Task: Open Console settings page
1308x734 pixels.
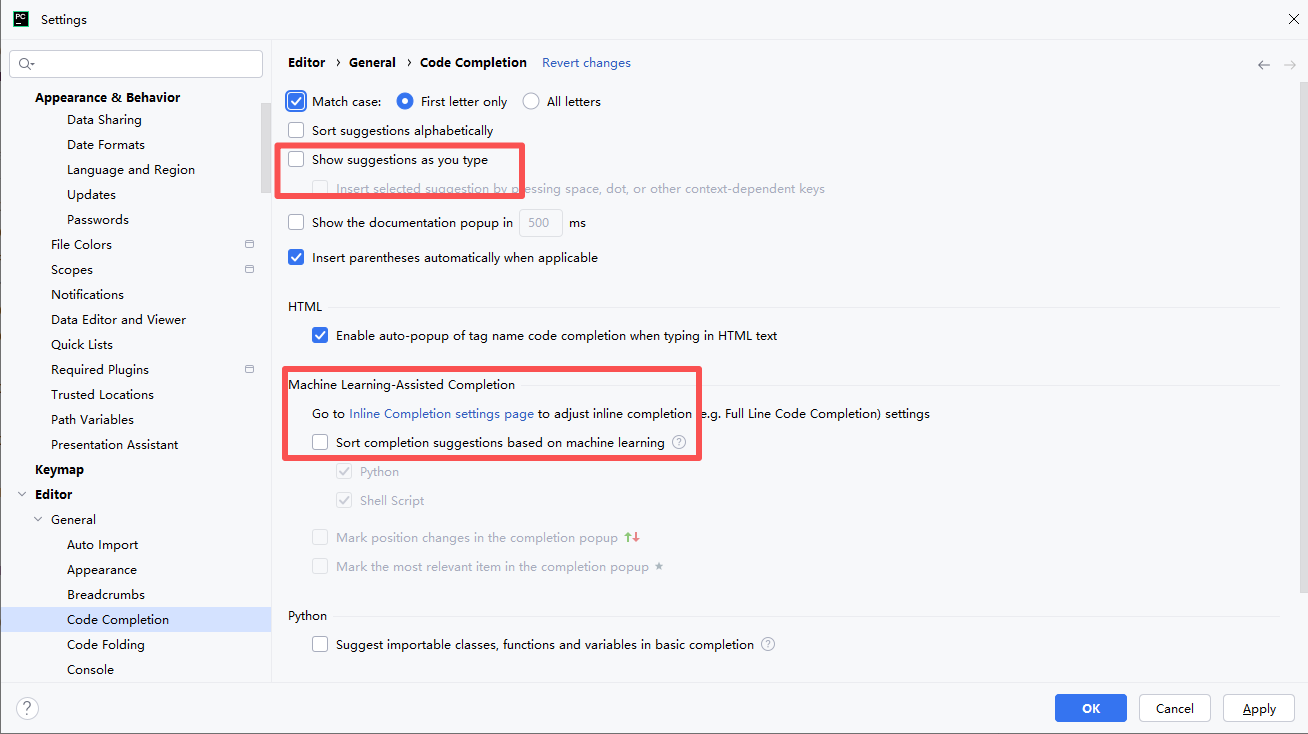Action: point(90,669)
